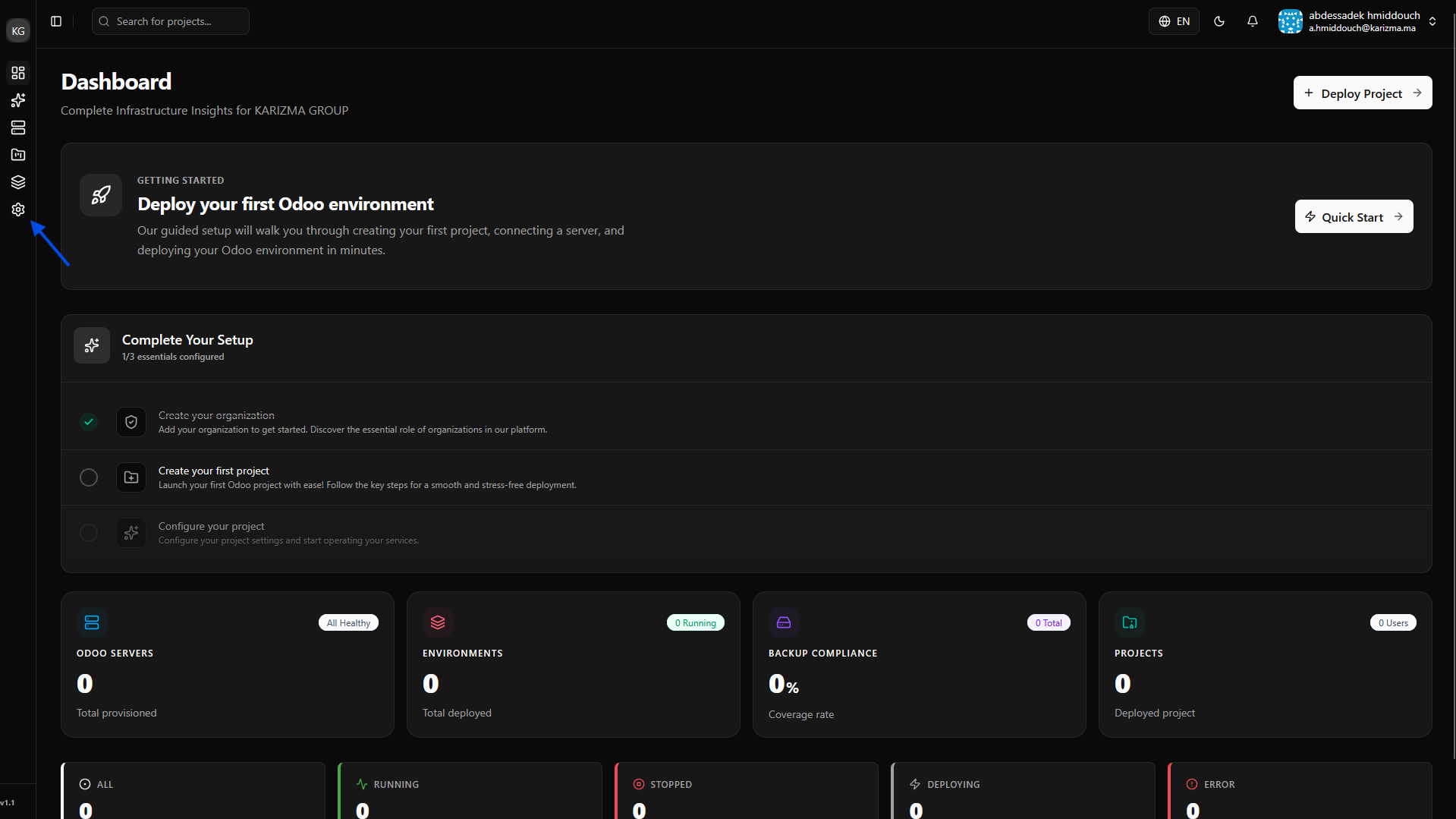Expand the user account menu chevron

tap(1432, 21)
